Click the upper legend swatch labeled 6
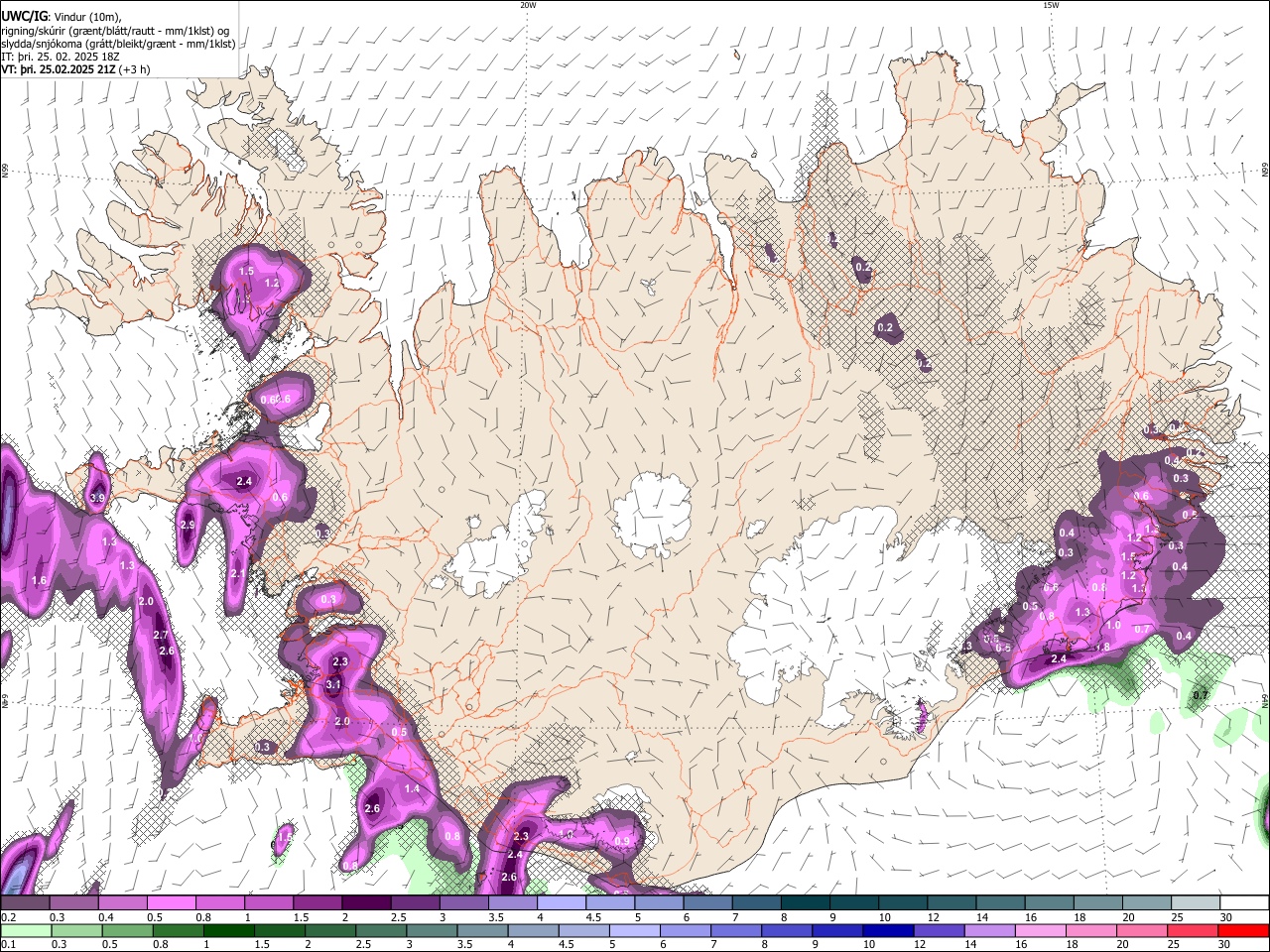The height and width of the screenshot is (952, 1270). (x=707, y=903)
